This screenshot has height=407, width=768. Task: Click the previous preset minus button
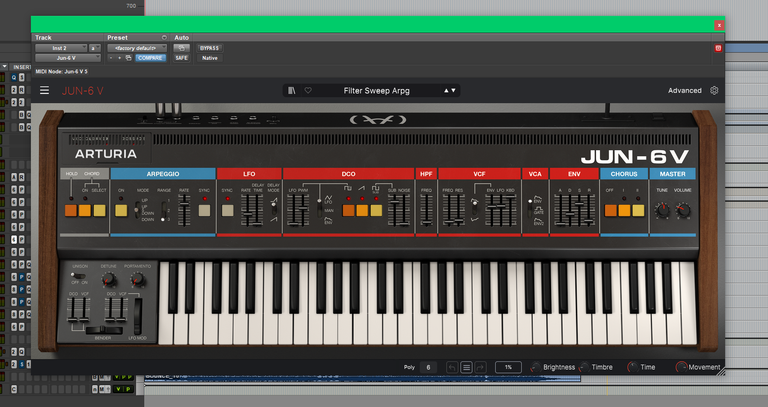(111, 58)
